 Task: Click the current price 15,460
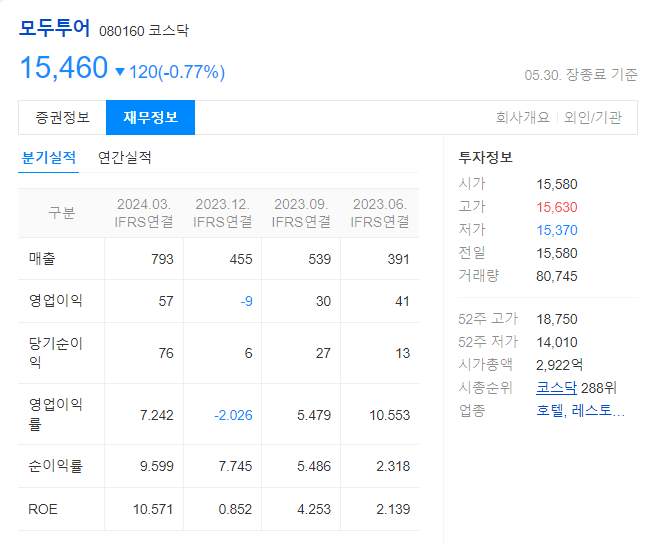coord(64,67)
